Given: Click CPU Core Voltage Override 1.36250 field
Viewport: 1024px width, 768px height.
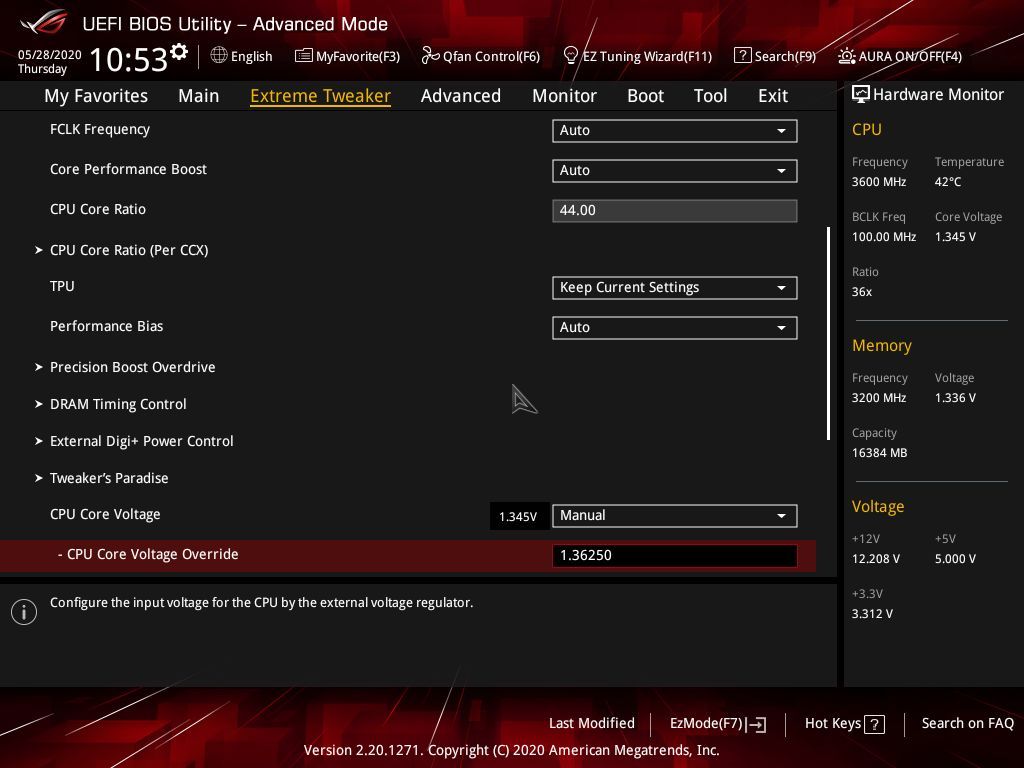Looking at the screenshot, I should tap(675, 556).
